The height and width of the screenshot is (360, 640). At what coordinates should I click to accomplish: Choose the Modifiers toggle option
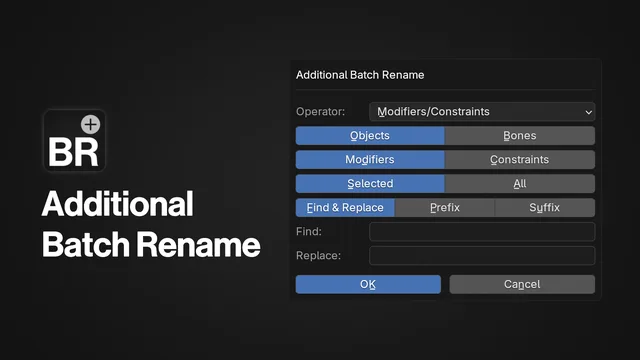click(370, 160)
